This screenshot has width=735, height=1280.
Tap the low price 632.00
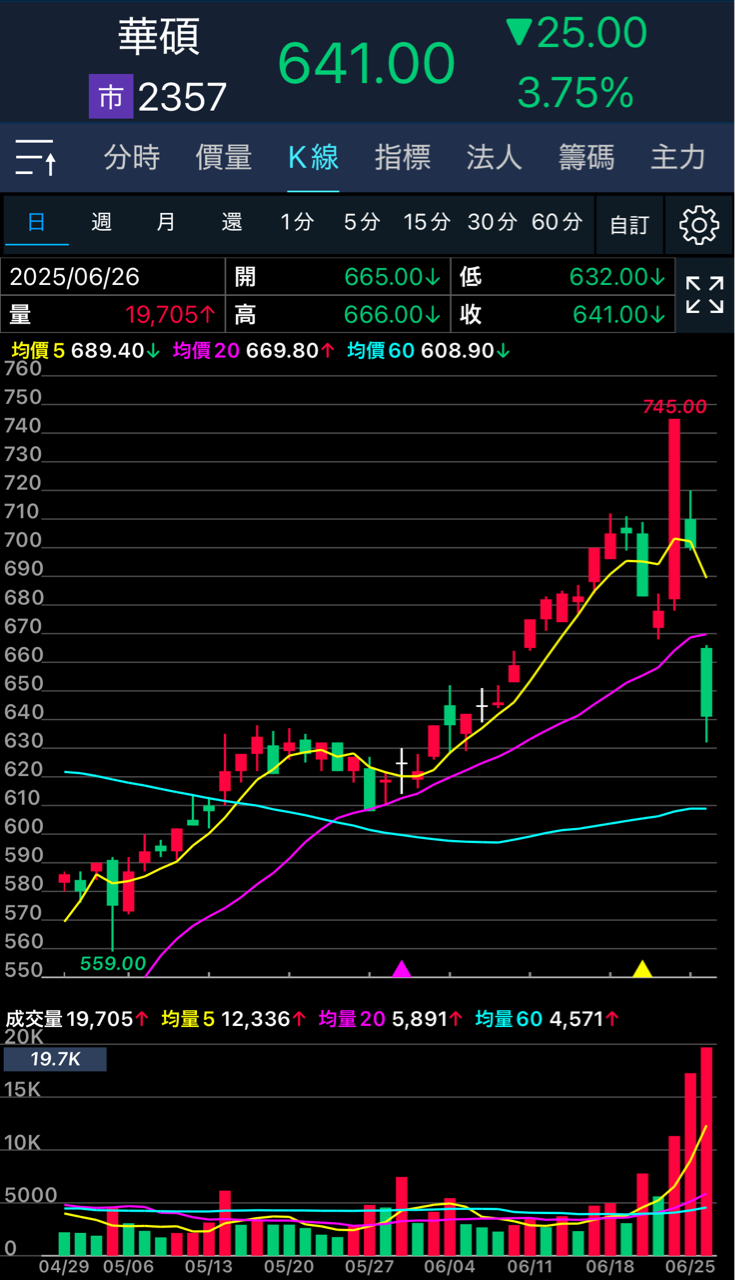point(618,277)
